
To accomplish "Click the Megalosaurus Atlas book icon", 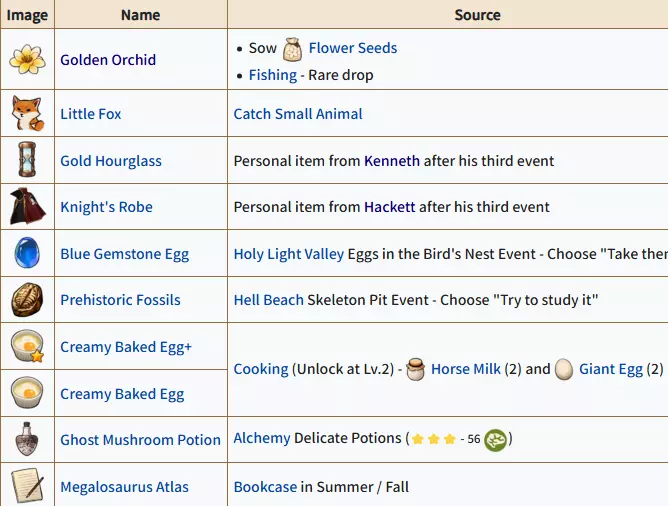I will click(27, 487).
